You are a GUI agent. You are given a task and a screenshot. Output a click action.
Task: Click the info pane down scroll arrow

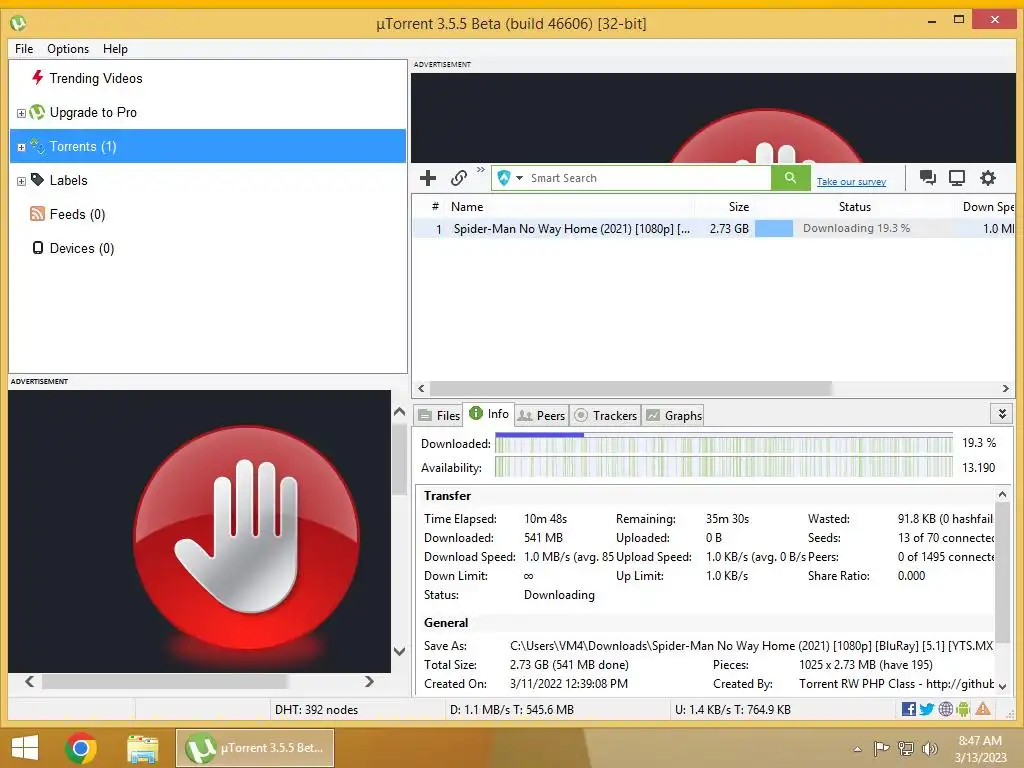click(x=1002, y=687)
